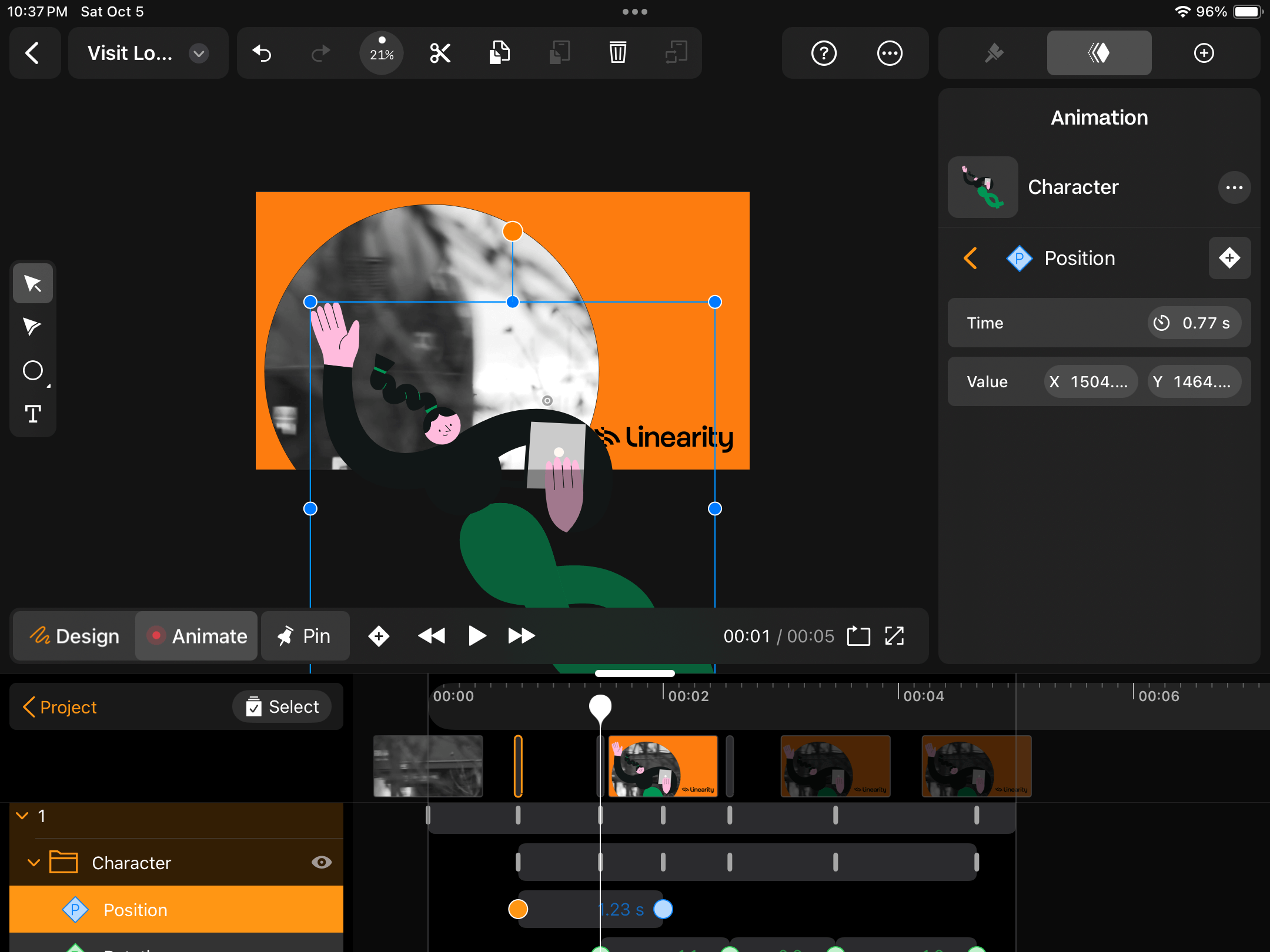
Task: Select the Character folder layer
Action: tap(176, 862)
